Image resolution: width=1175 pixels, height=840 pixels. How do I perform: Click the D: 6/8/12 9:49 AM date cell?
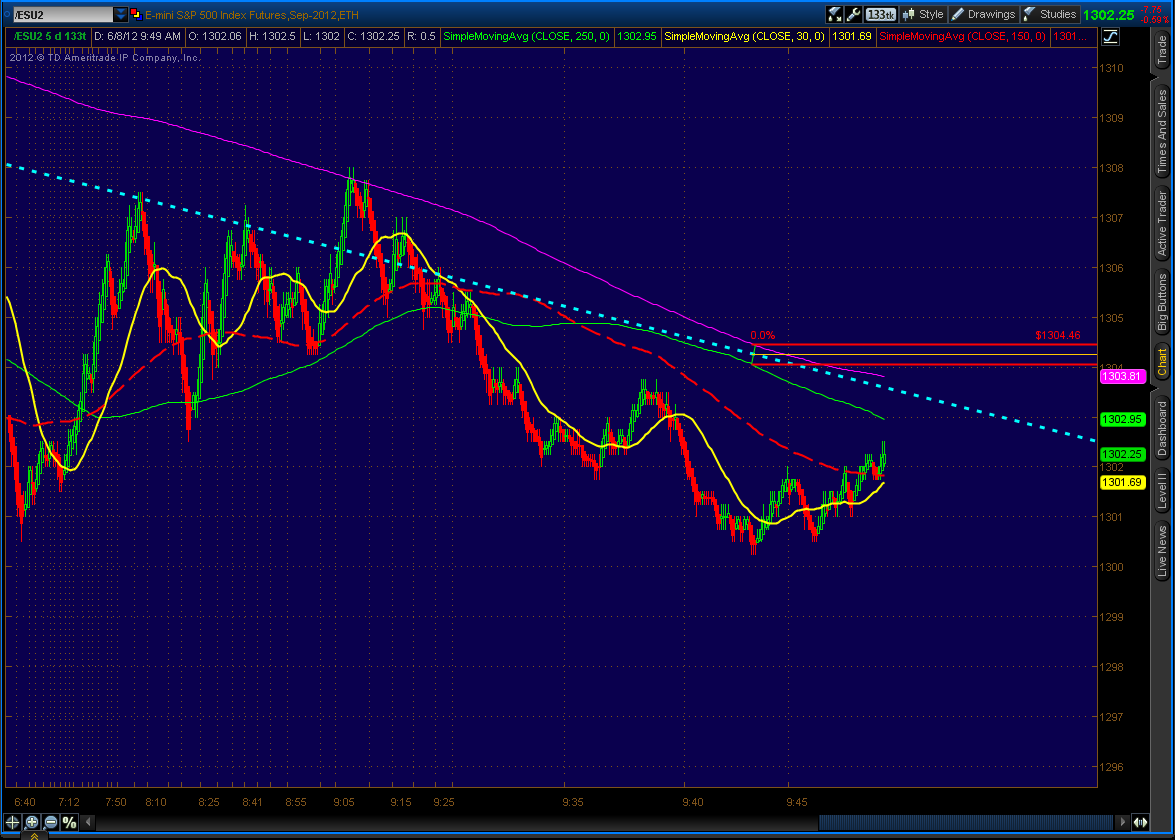point(137,36)
